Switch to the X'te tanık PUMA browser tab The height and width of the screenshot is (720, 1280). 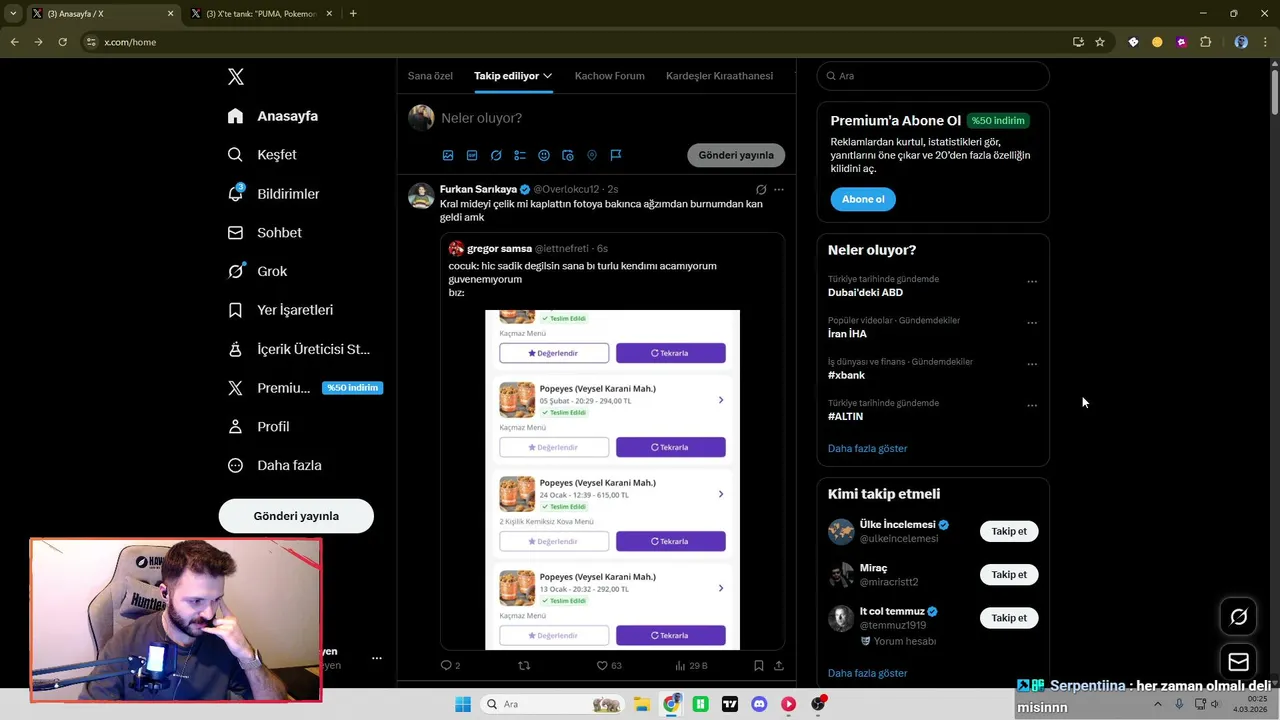(x=262, y=14)
